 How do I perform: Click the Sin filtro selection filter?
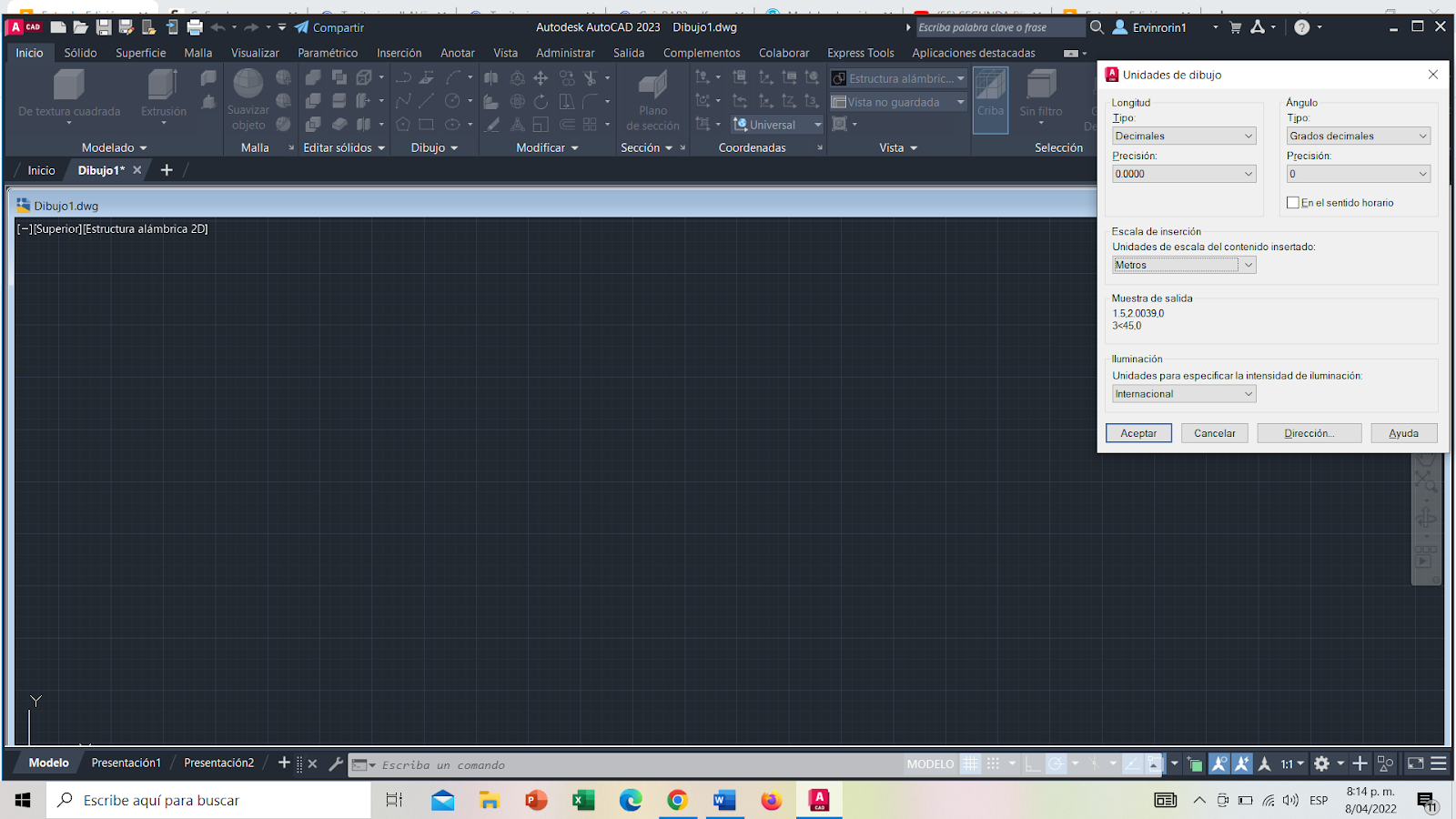coord(1041,95)
